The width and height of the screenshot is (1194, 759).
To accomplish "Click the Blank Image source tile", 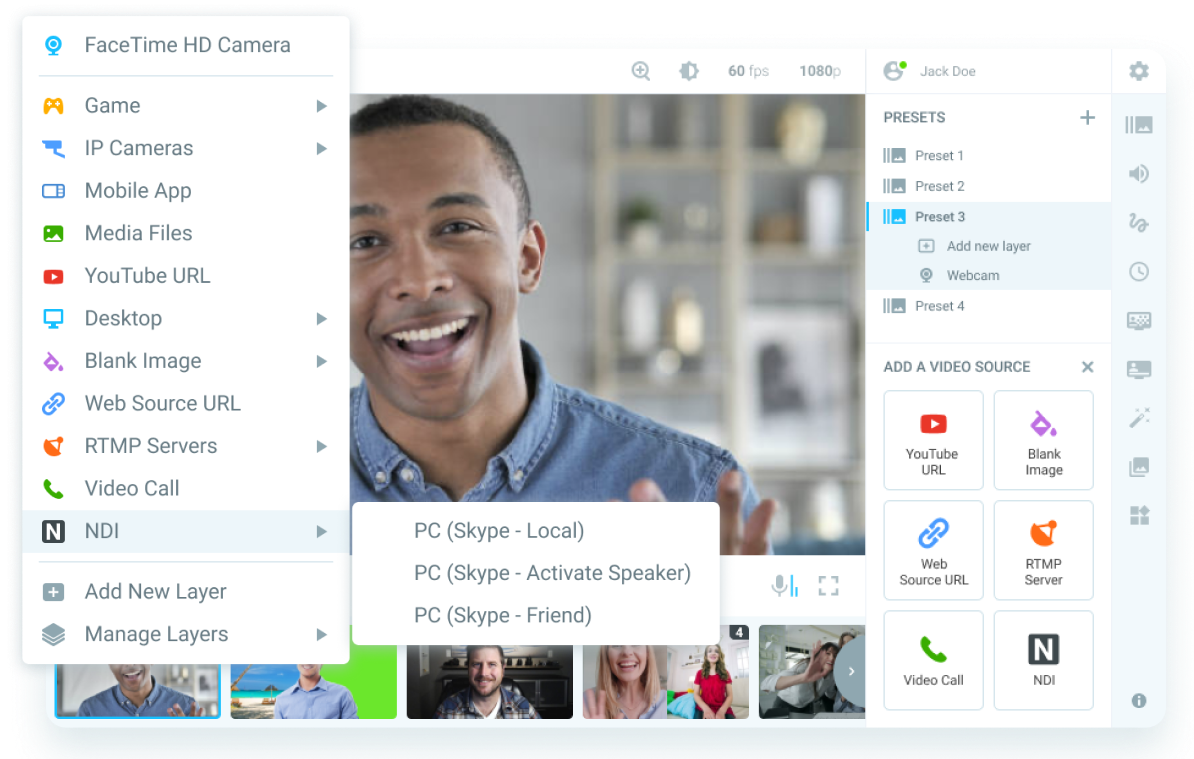I will click(x=1043, y=440).
